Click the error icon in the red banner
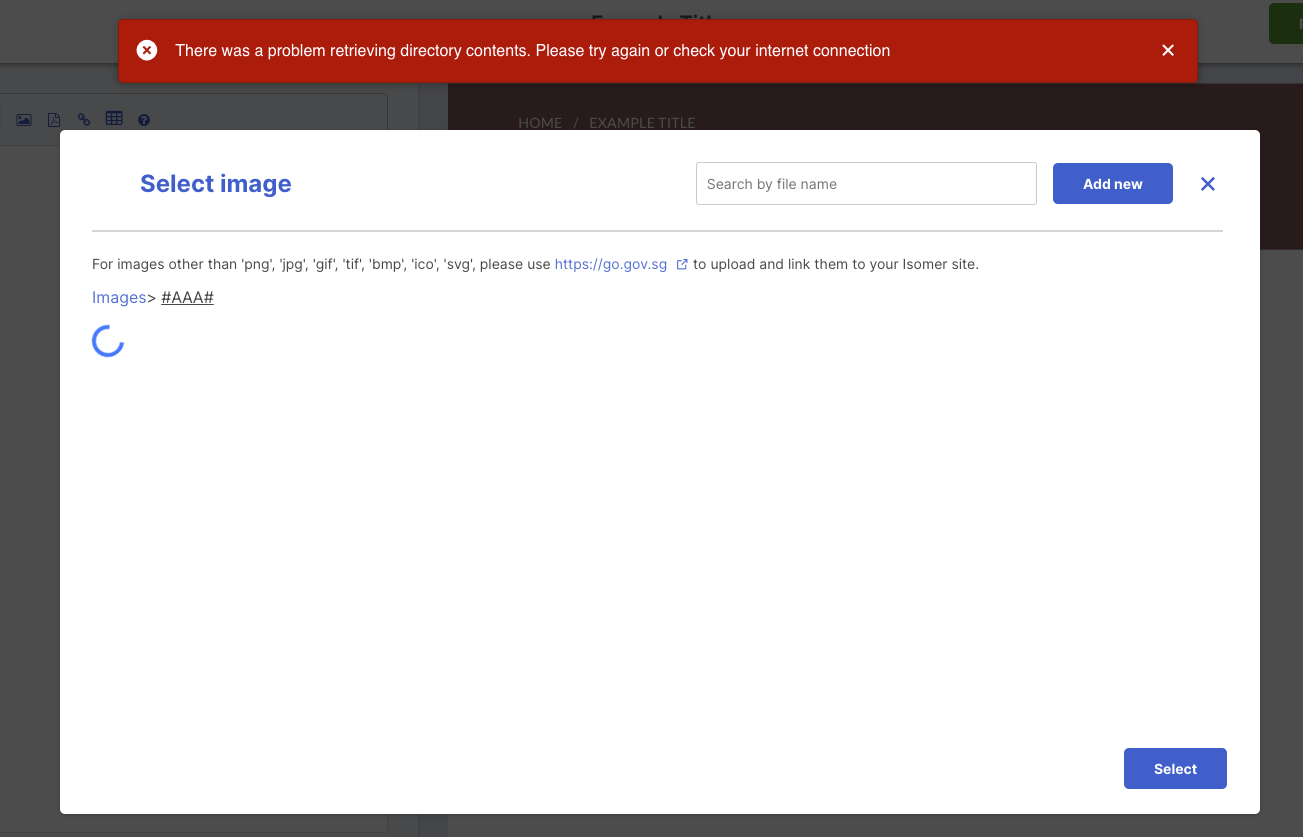Image resolution: width=1303 pixels, height=837 pixels. coord(147,49)
